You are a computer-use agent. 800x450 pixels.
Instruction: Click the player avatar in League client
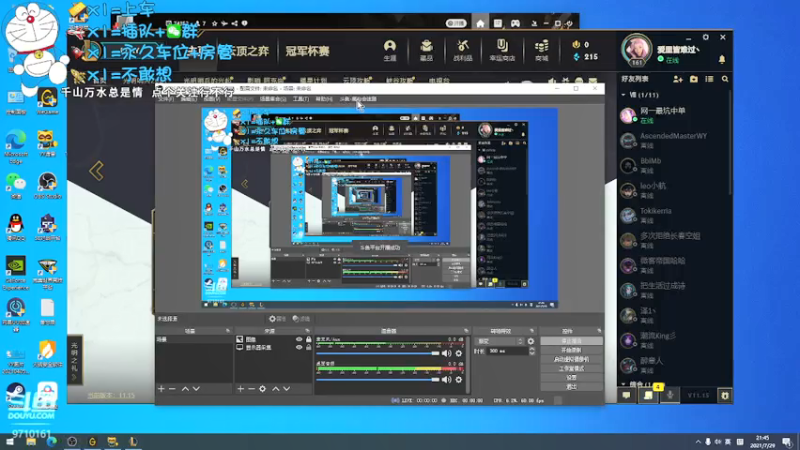point(636,49)
